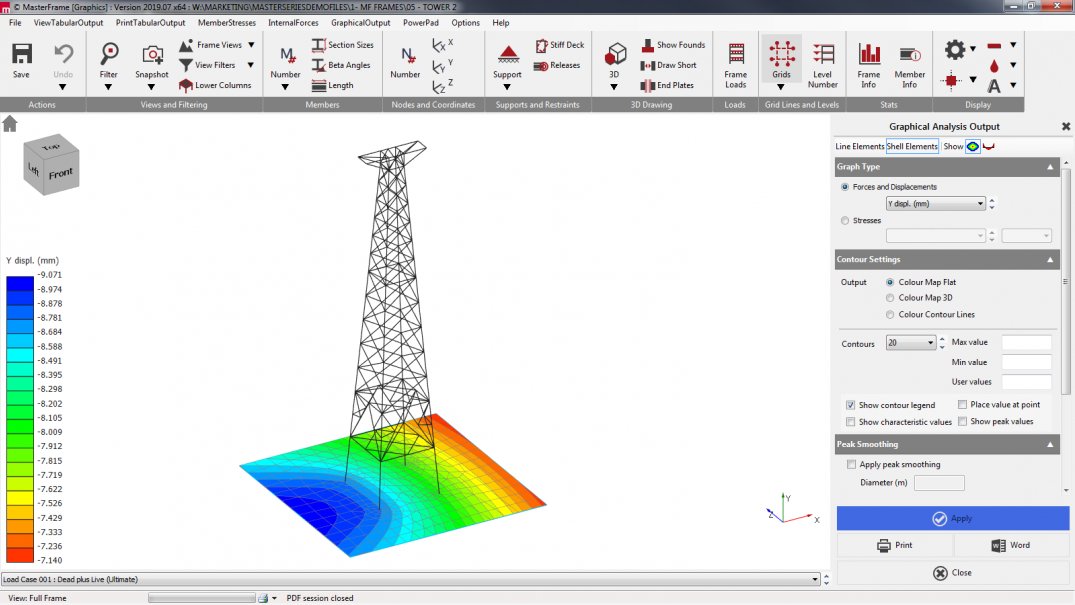The image size is (1075, 605).
Task: Show X coordinates
Action: pyautogui.click(x=442, y=45)
